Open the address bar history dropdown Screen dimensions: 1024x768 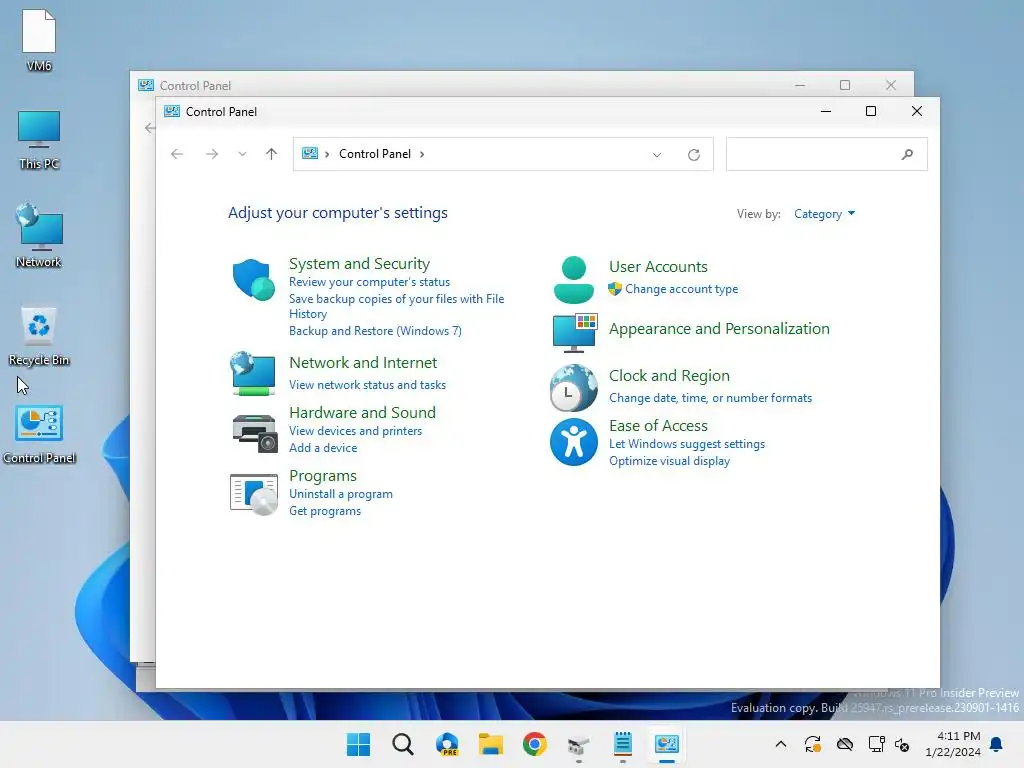pos(657,155)
